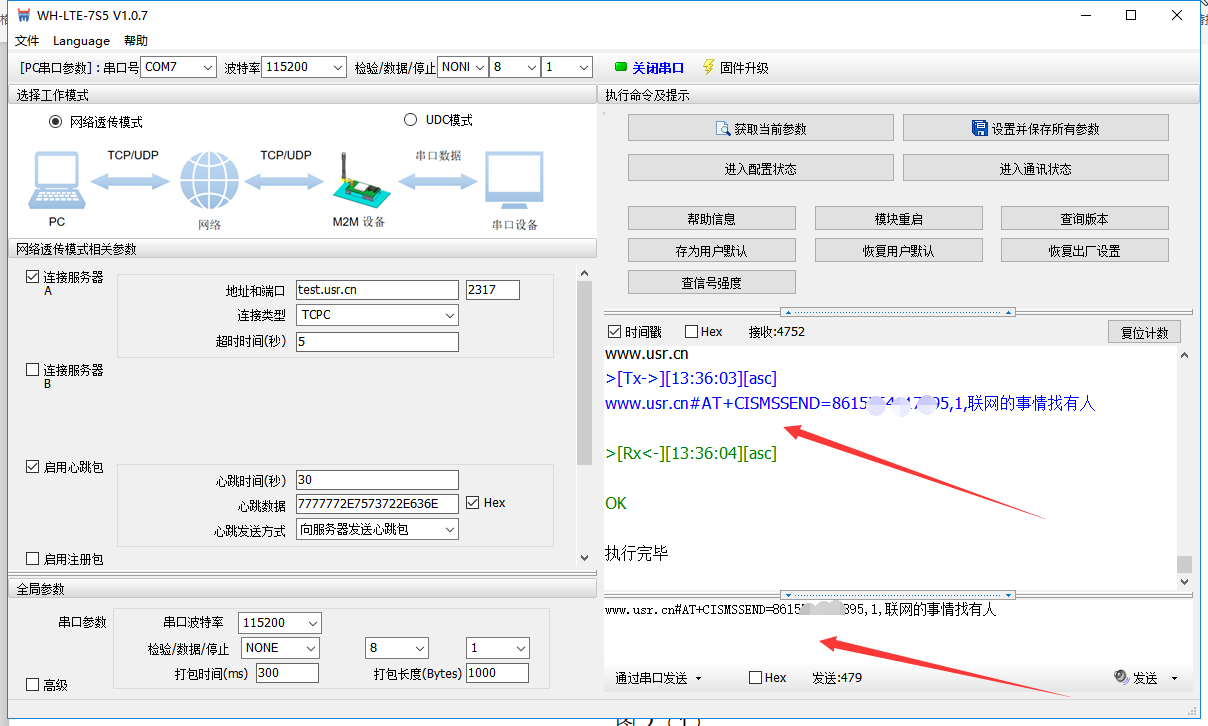The width and height of the screenshot is (1208, 726).
Task: Click the 复位计数 button
Action: click(x=1144, y=333)
